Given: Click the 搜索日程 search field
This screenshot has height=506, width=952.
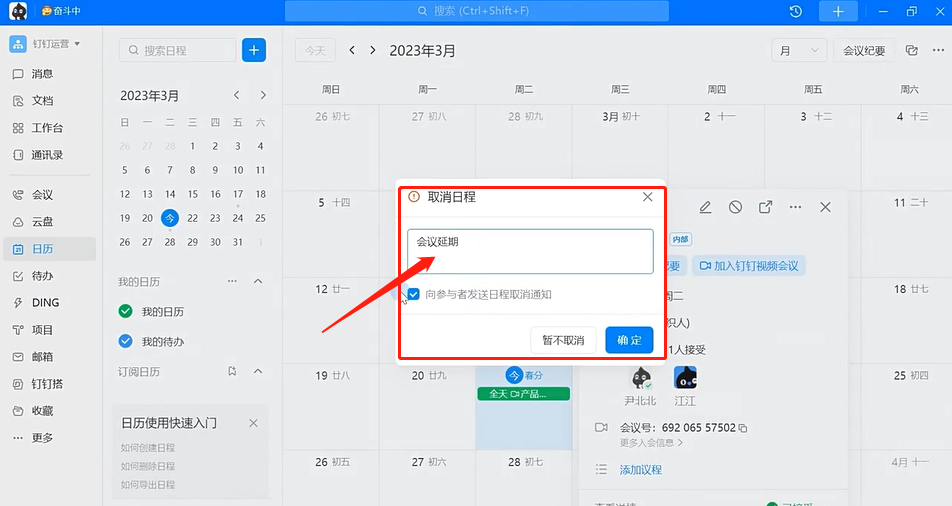Looking at the screenshot, I should point(177,50).
